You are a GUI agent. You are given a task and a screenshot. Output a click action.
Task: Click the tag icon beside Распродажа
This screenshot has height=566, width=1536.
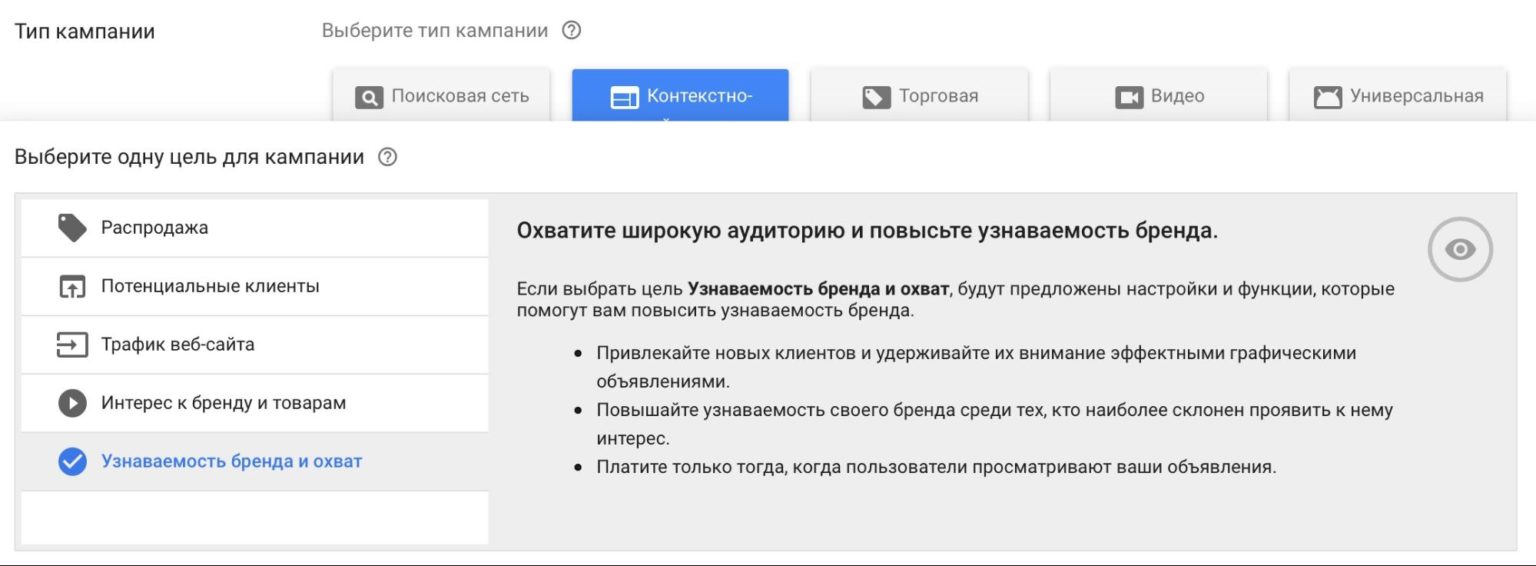[x=72, y=228]
